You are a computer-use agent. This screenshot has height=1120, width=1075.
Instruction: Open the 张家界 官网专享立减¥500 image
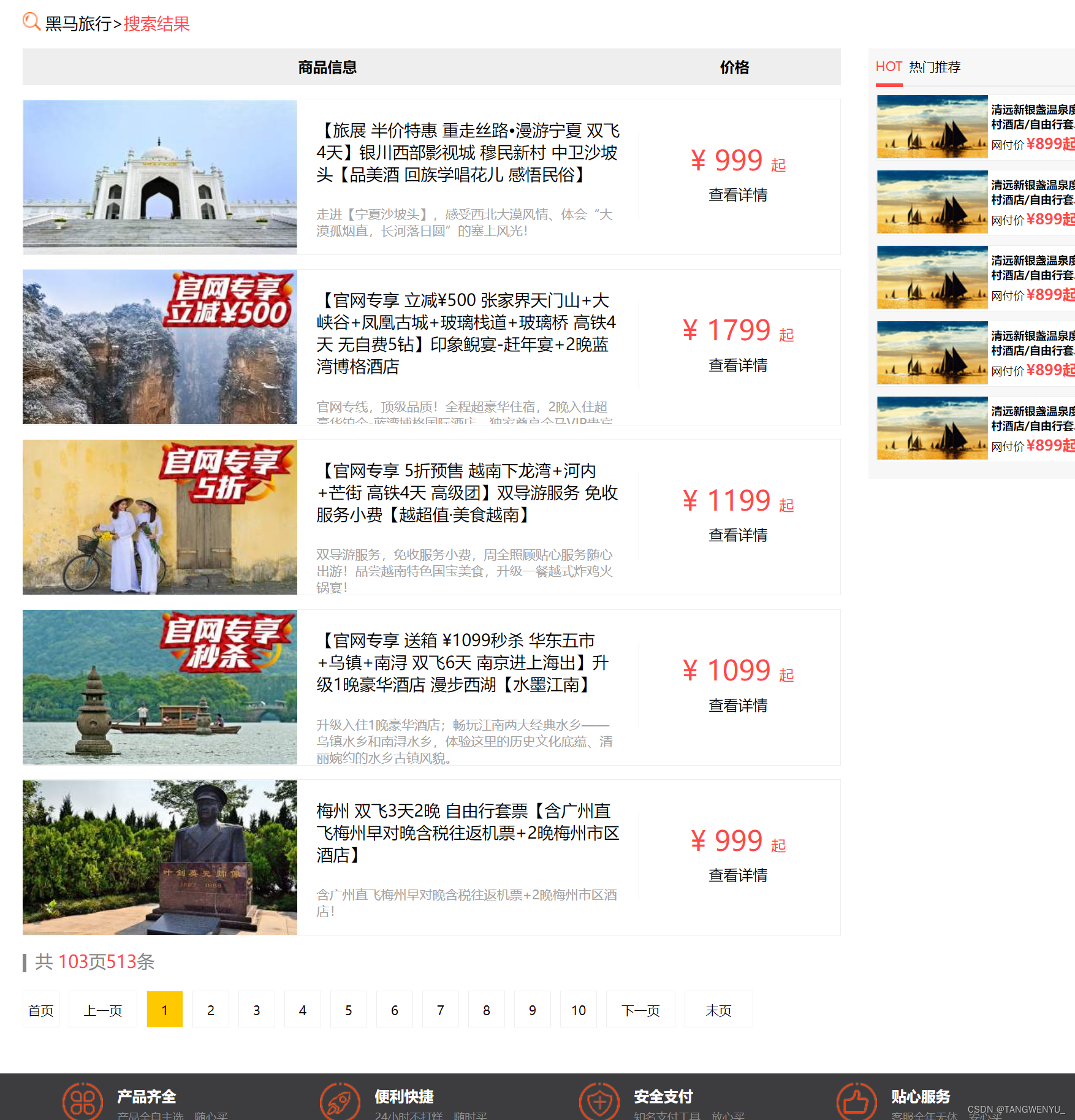[160, 347]
